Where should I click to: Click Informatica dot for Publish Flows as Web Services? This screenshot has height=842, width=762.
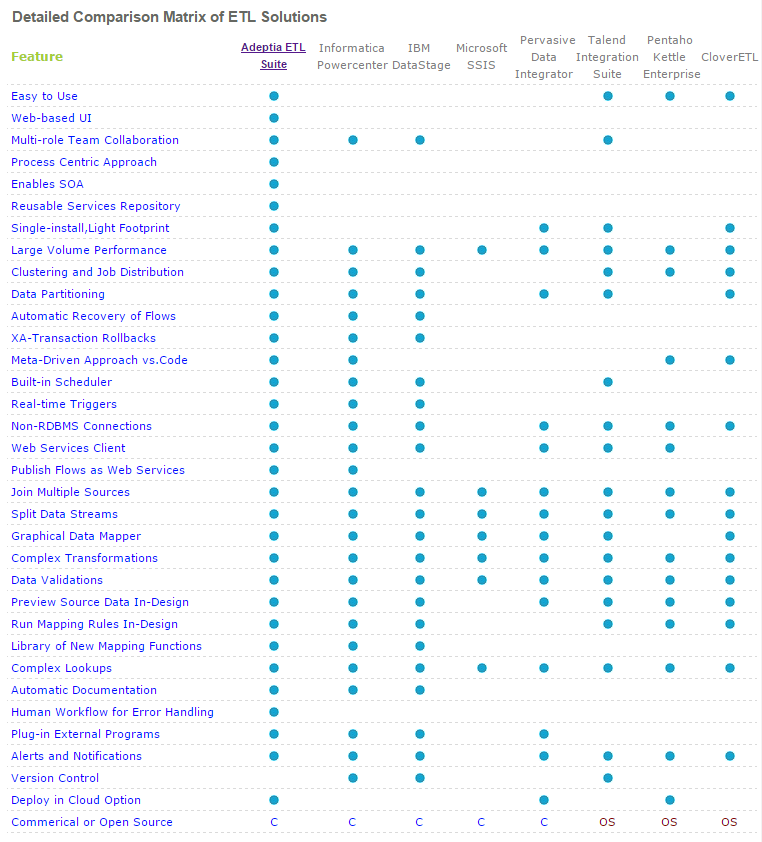click(353, 470)
